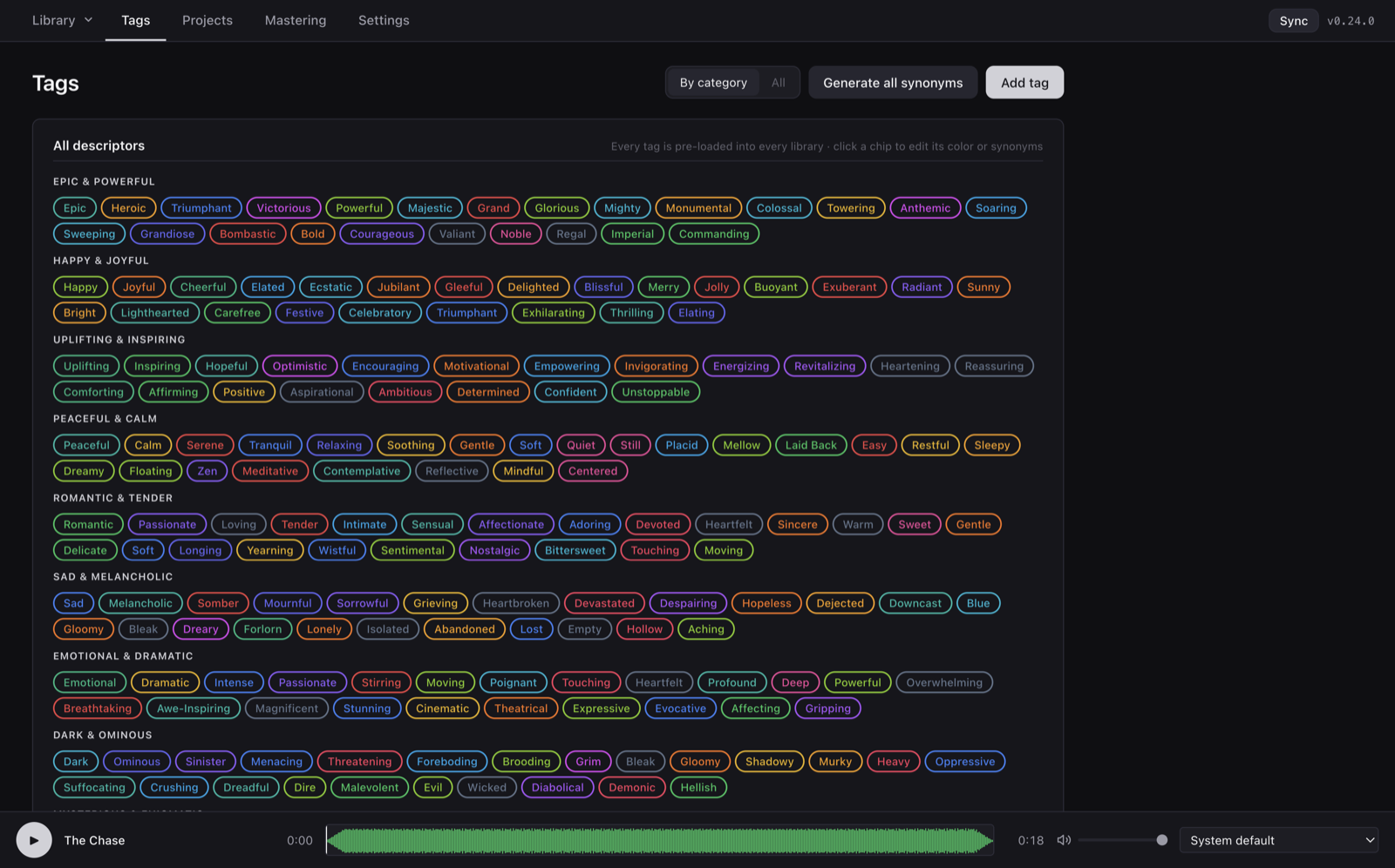Edit the Happy tag chip

pyautogui.click(x=80, y=287)
